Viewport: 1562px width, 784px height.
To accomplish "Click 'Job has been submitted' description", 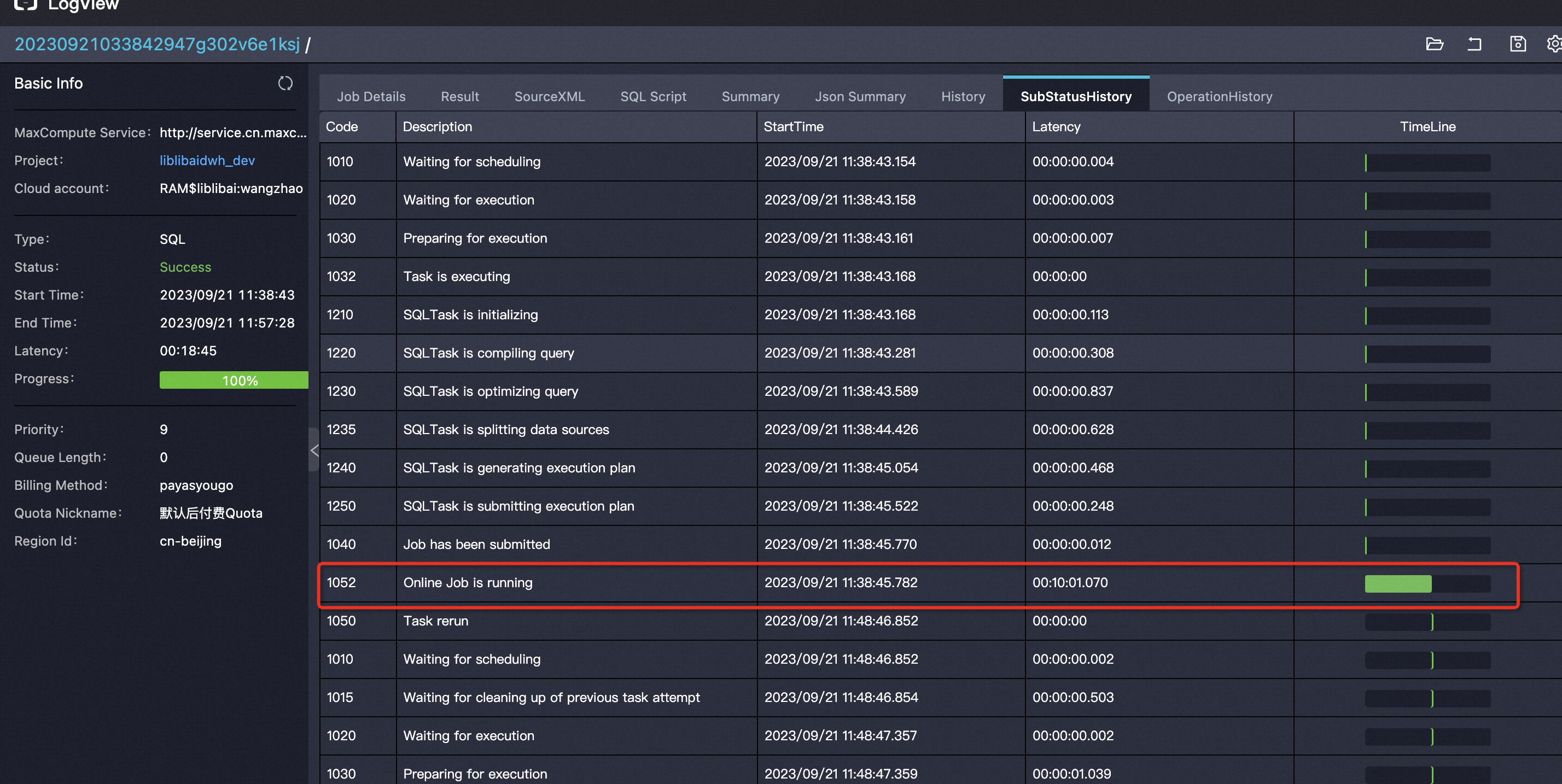I will tap(476, 544).
